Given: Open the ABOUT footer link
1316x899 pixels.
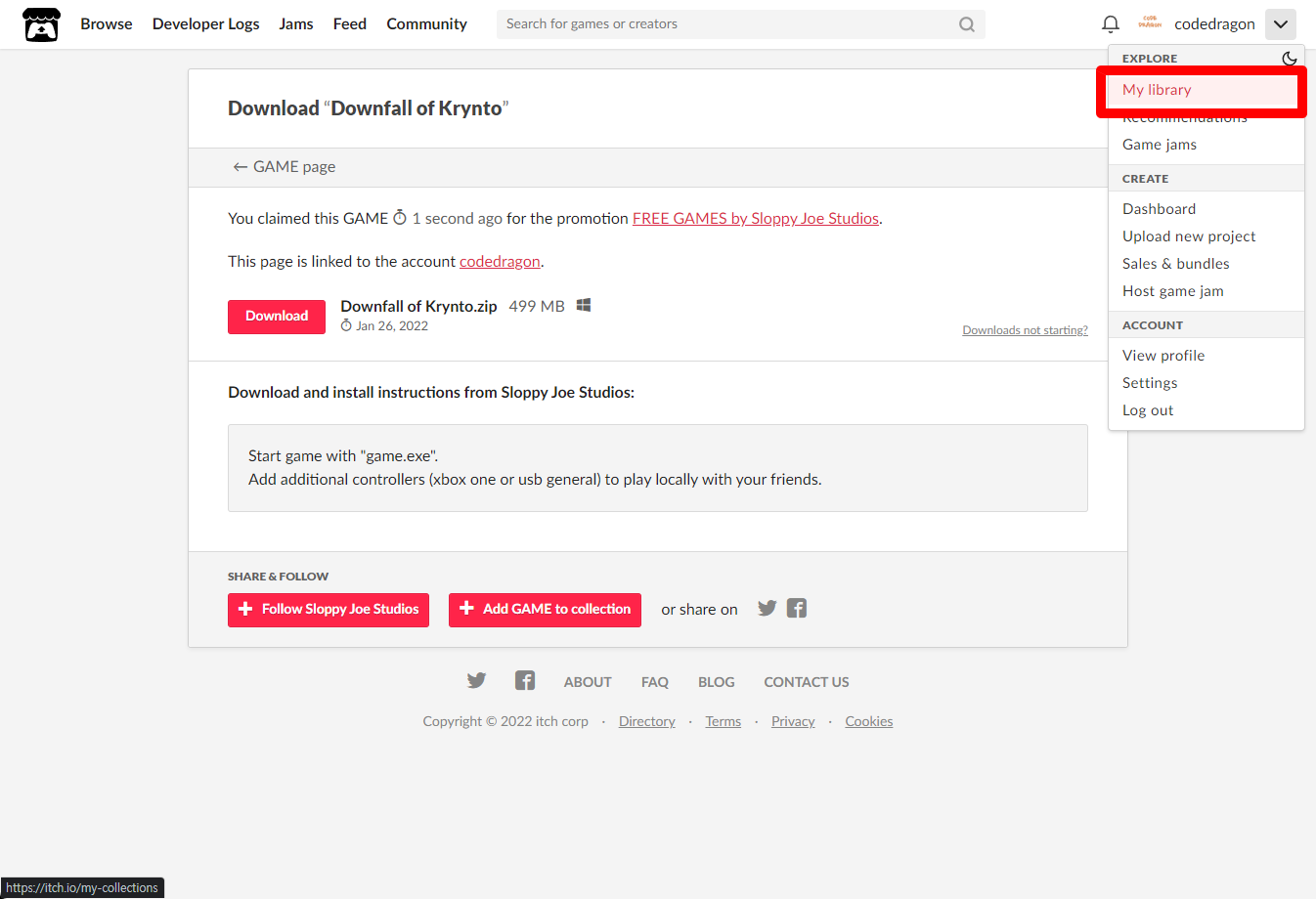Looking at the screenshot, I should coord(588,682).
